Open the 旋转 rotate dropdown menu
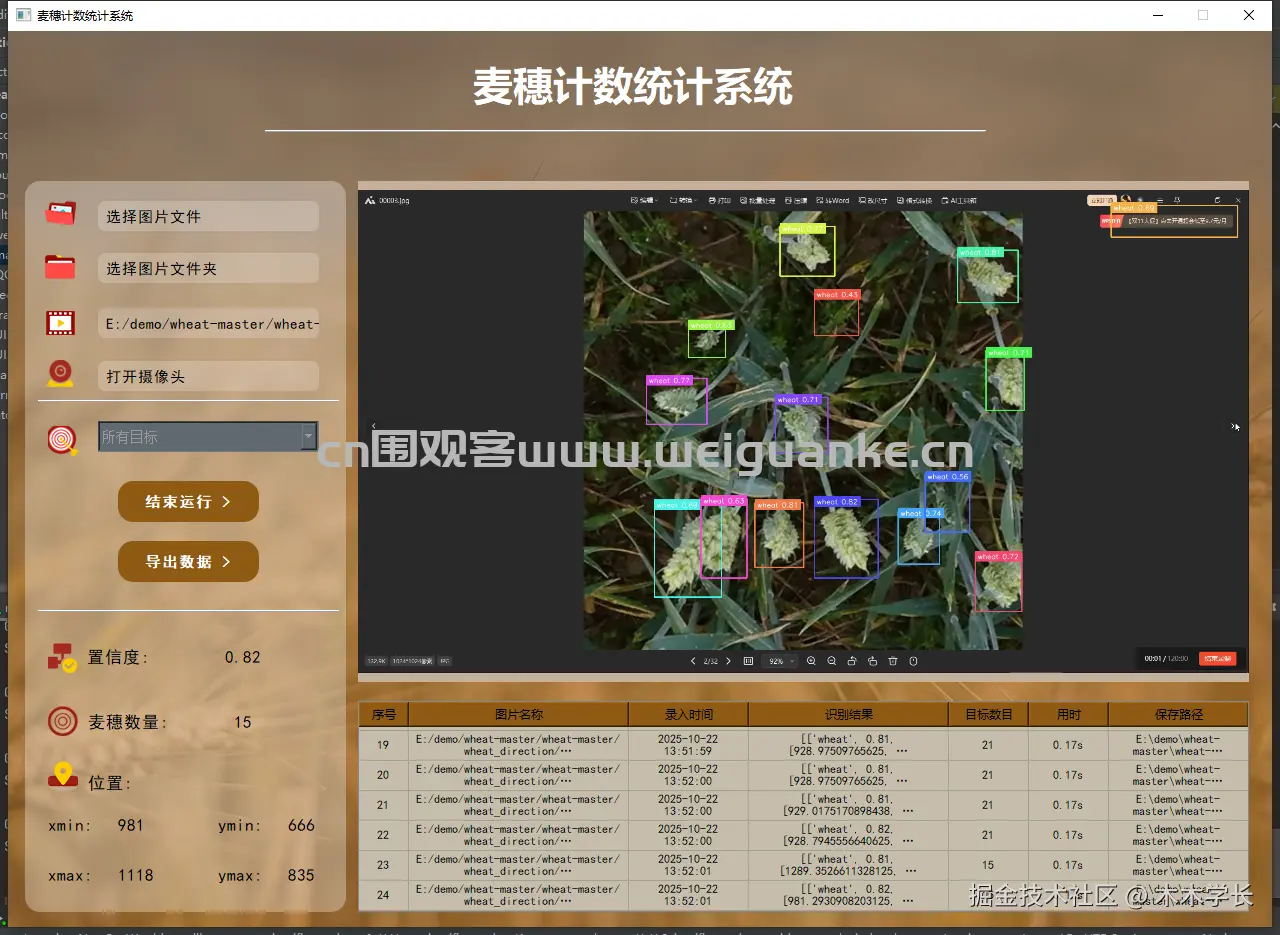1280x935 pixels. [x=683, y=200]
